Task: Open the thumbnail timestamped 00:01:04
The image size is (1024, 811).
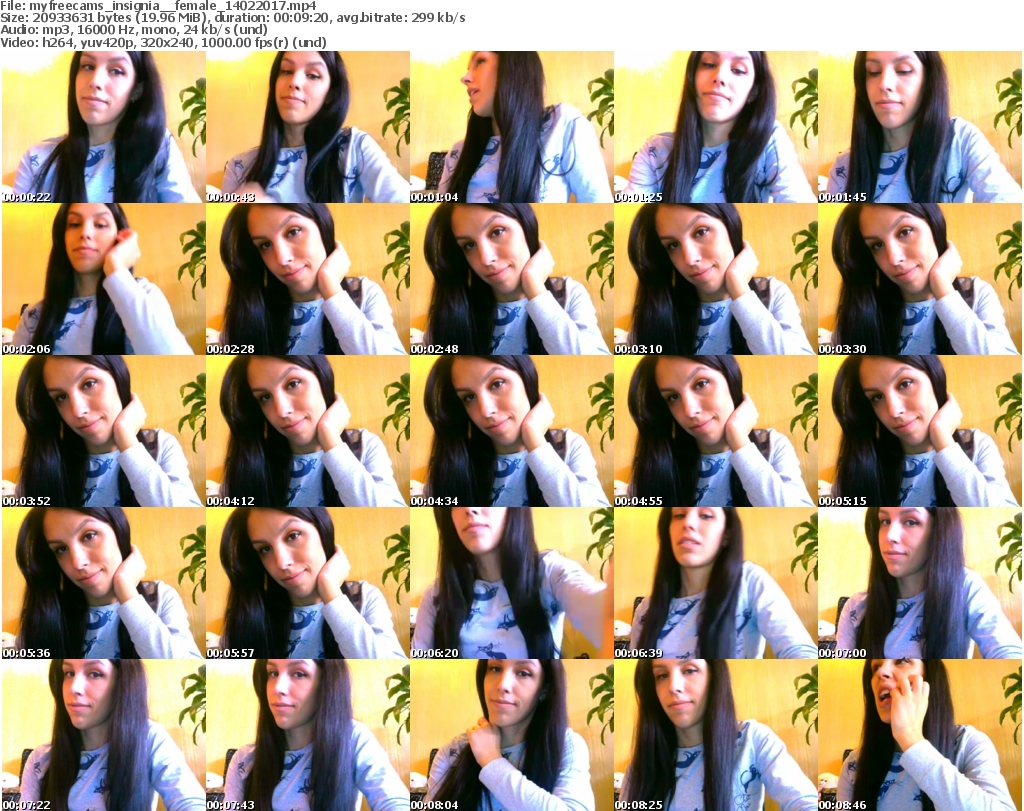Action: [x=511, y=127]
